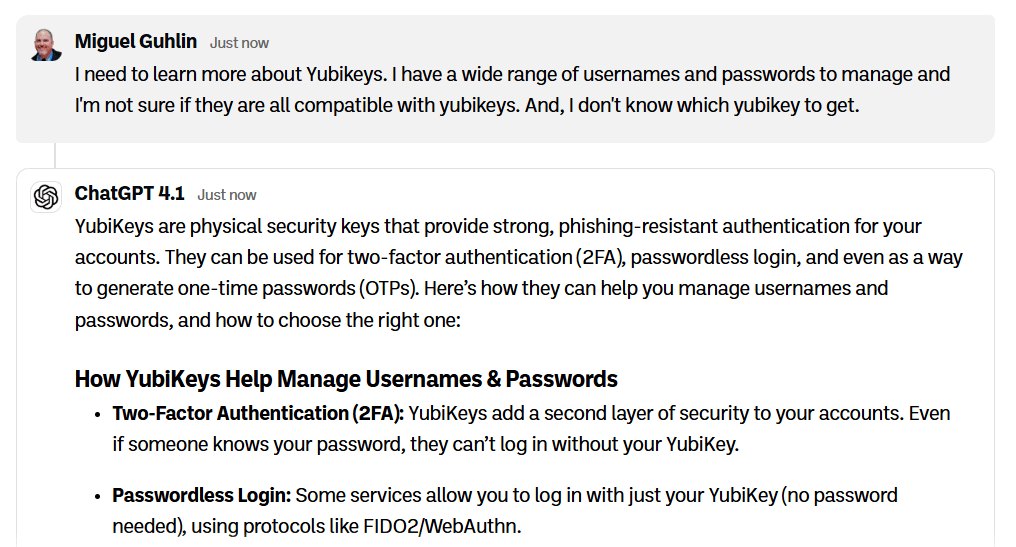
Task: Click the bold "Passwordless Login:" label
Action: tap(201, 495)
